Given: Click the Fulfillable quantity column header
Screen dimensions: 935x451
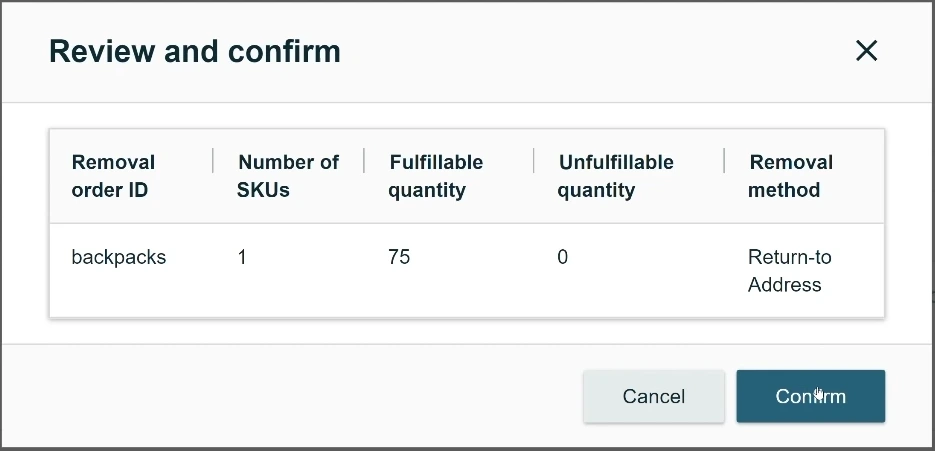Looking at the screenshot, I should (436, 176).
